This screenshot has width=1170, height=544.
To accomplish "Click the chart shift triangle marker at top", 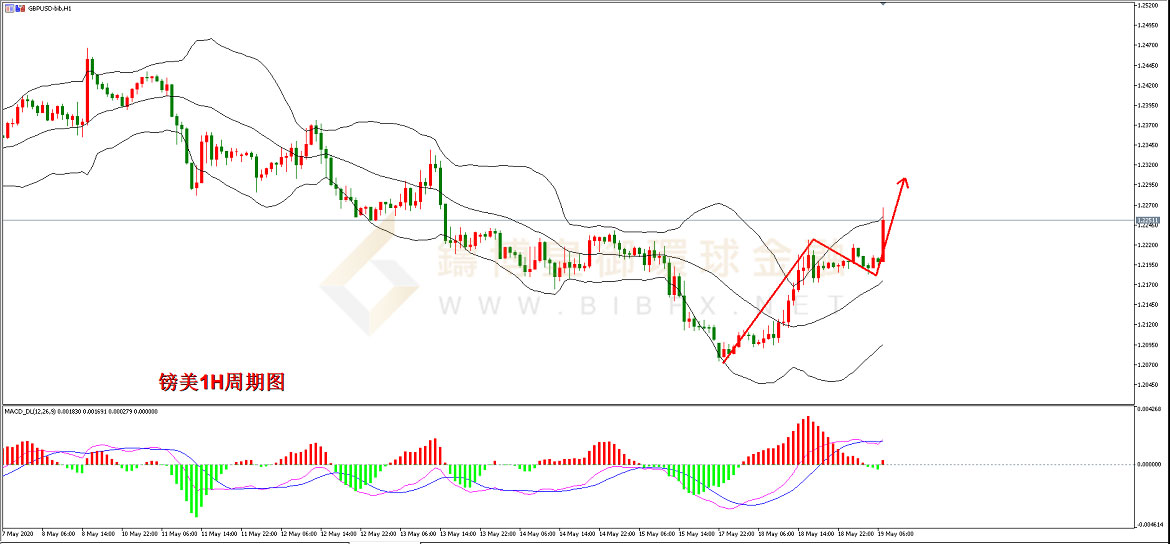I will point(883,5).
